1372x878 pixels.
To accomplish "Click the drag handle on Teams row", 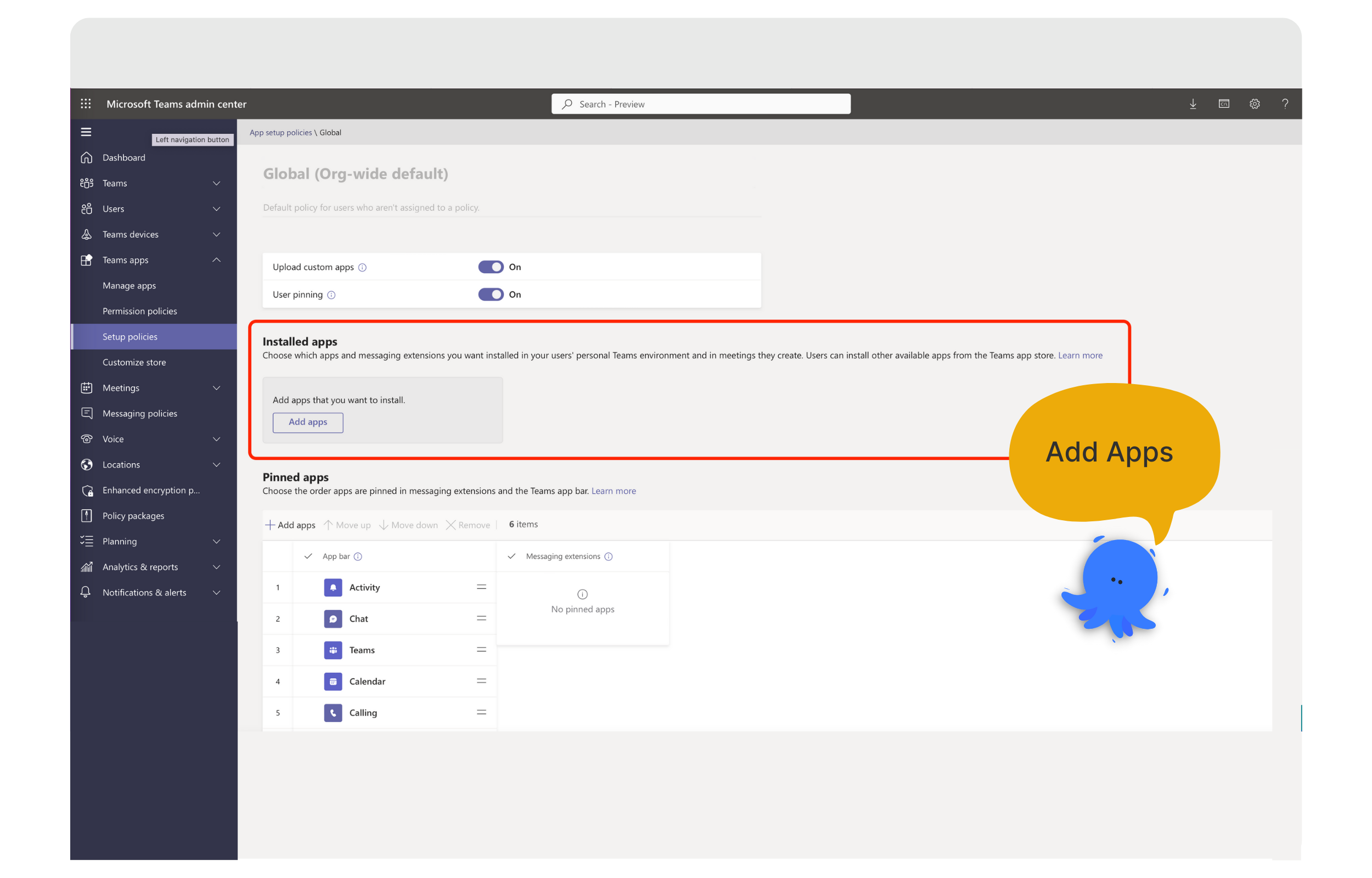I will coord(482,649).
